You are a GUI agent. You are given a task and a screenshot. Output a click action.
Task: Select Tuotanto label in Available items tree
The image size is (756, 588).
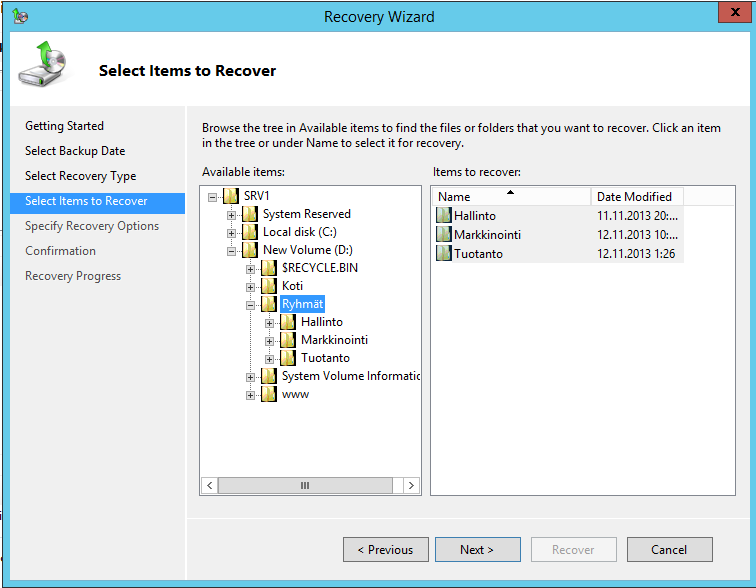click(325, 358)
